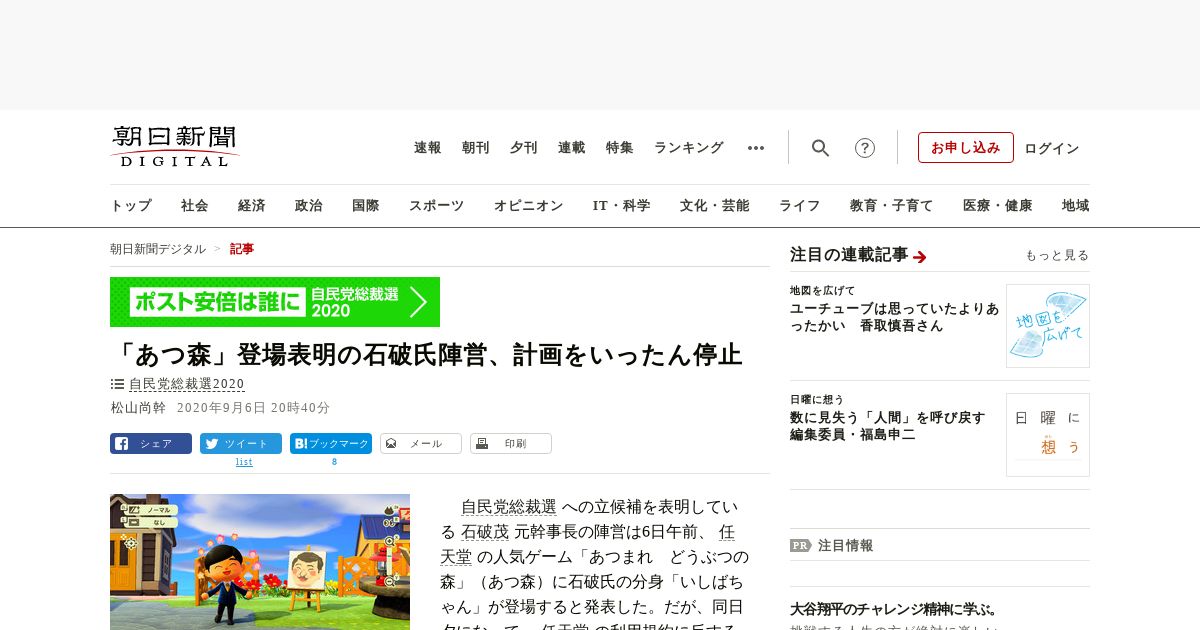
Task: Click もっと見る in sidebar
Action: coord(1057,255)
